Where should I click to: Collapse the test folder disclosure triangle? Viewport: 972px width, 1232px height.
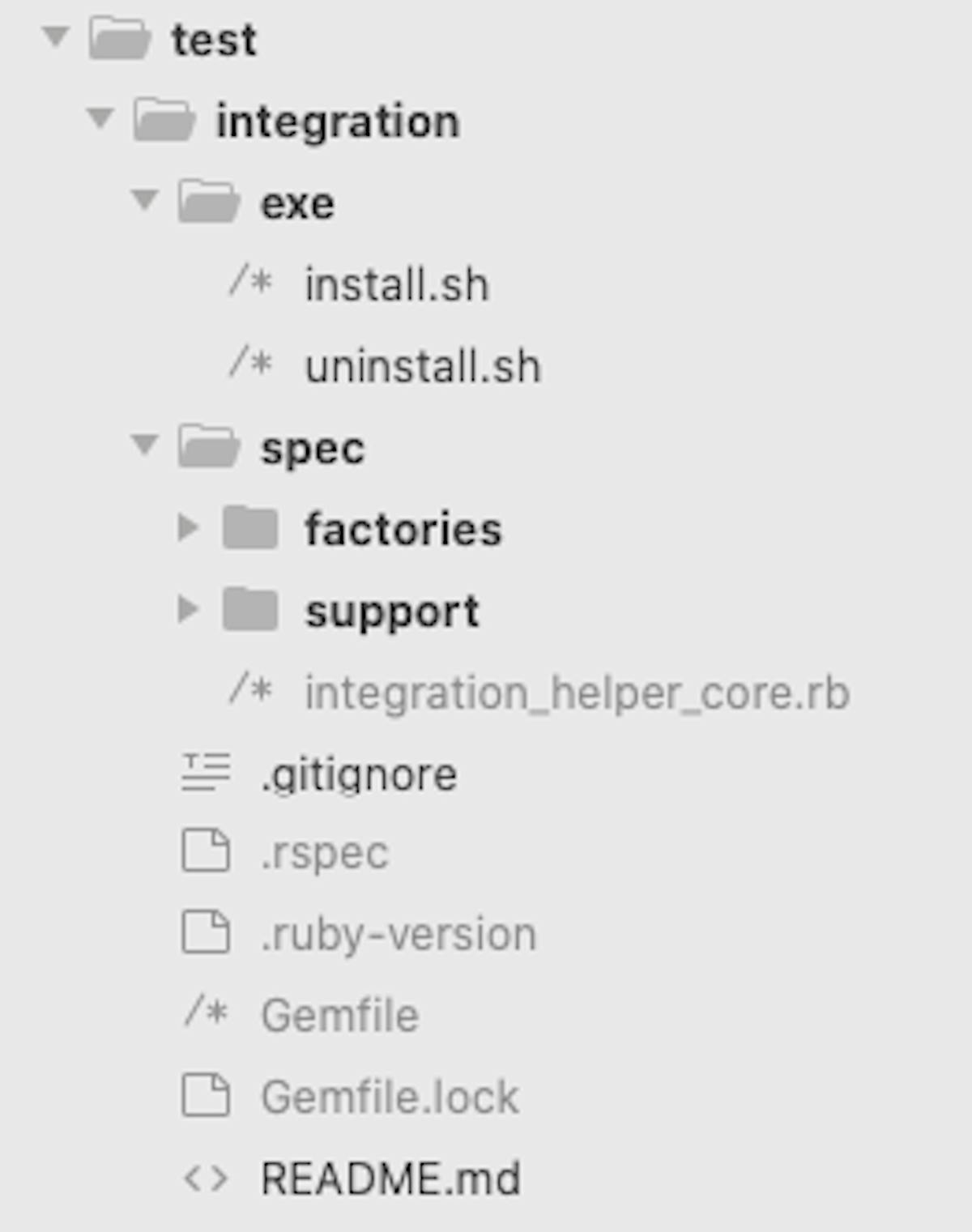tap(55, 37)
